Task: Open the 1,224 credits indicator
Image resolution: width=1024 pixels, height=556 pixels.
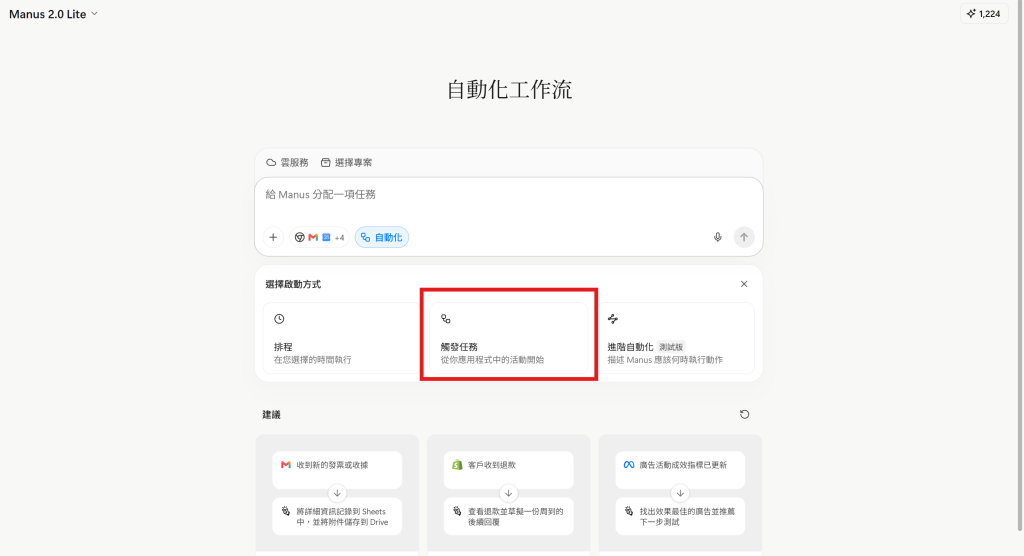Action: pyautogui.click(x=984, y=14)
